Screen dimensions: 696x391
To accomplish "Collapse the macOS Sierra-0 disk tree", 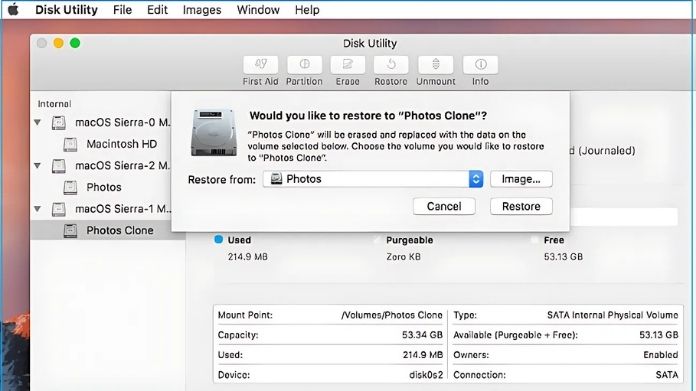I will point(38,122).
